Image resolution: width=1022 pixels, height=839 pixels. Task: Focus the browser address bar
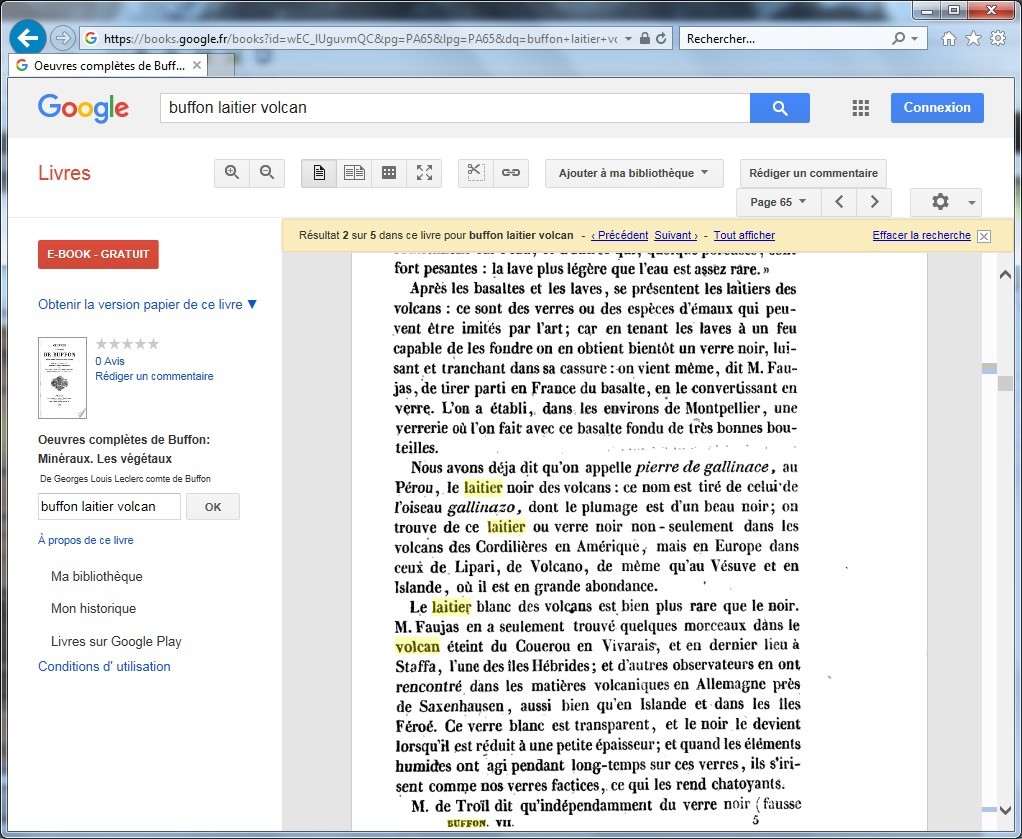[360, 38]
